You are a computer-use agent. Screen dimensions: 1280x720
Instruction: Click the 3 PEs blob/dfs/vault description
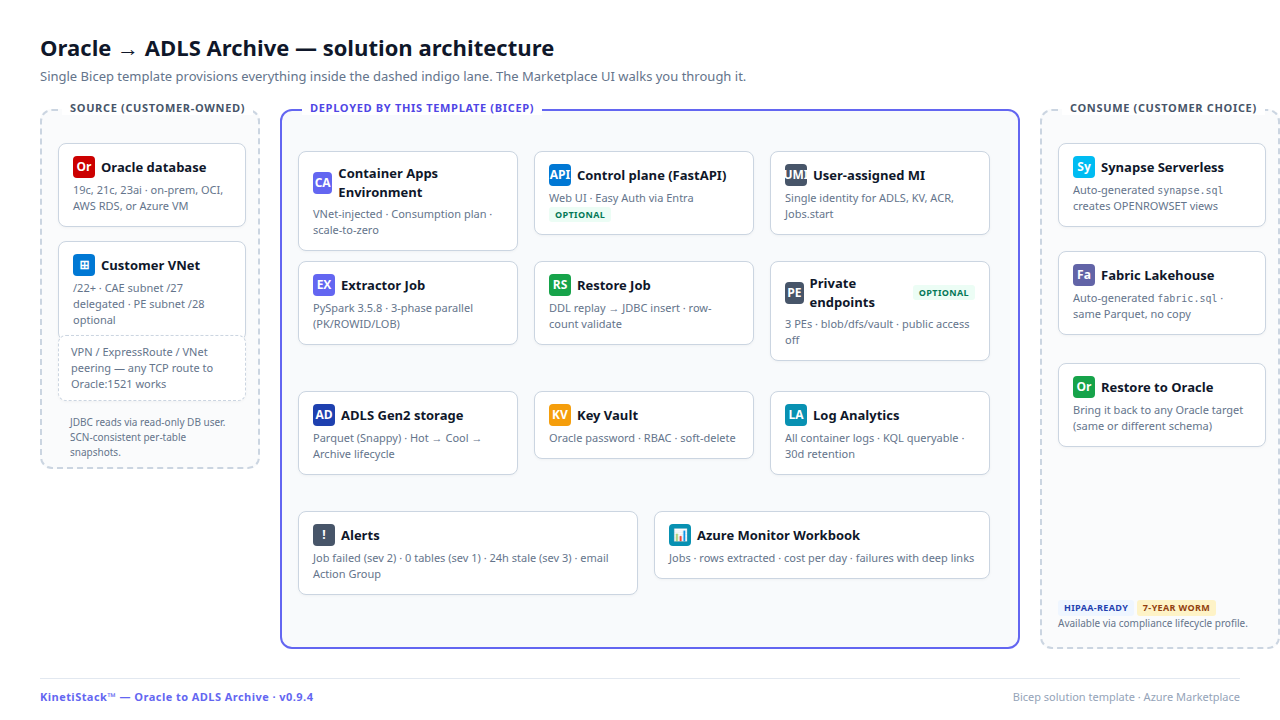click(x=877, y=332)
